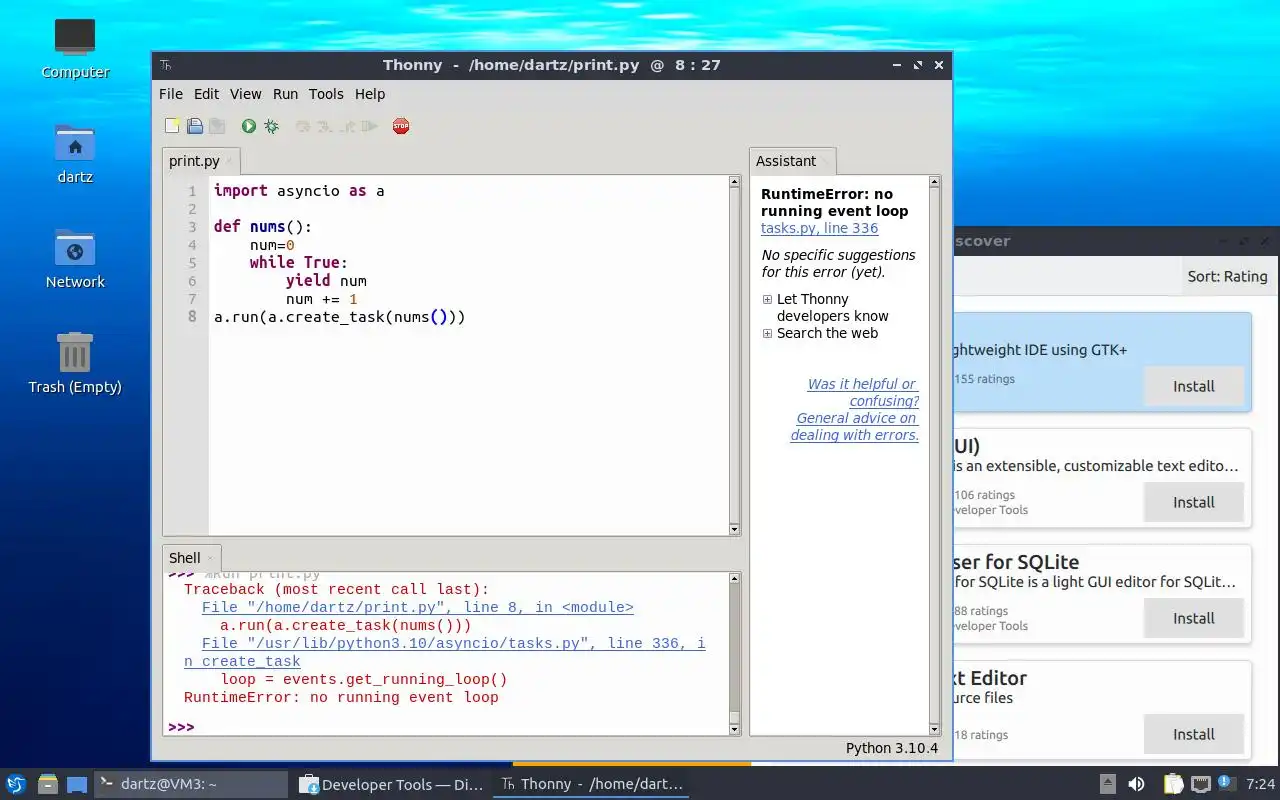This screenshot has height=800, width=1280.
Task: Follow traceback link to asyncio/tasks.py line 336
Action: click(x=444, y=652)
